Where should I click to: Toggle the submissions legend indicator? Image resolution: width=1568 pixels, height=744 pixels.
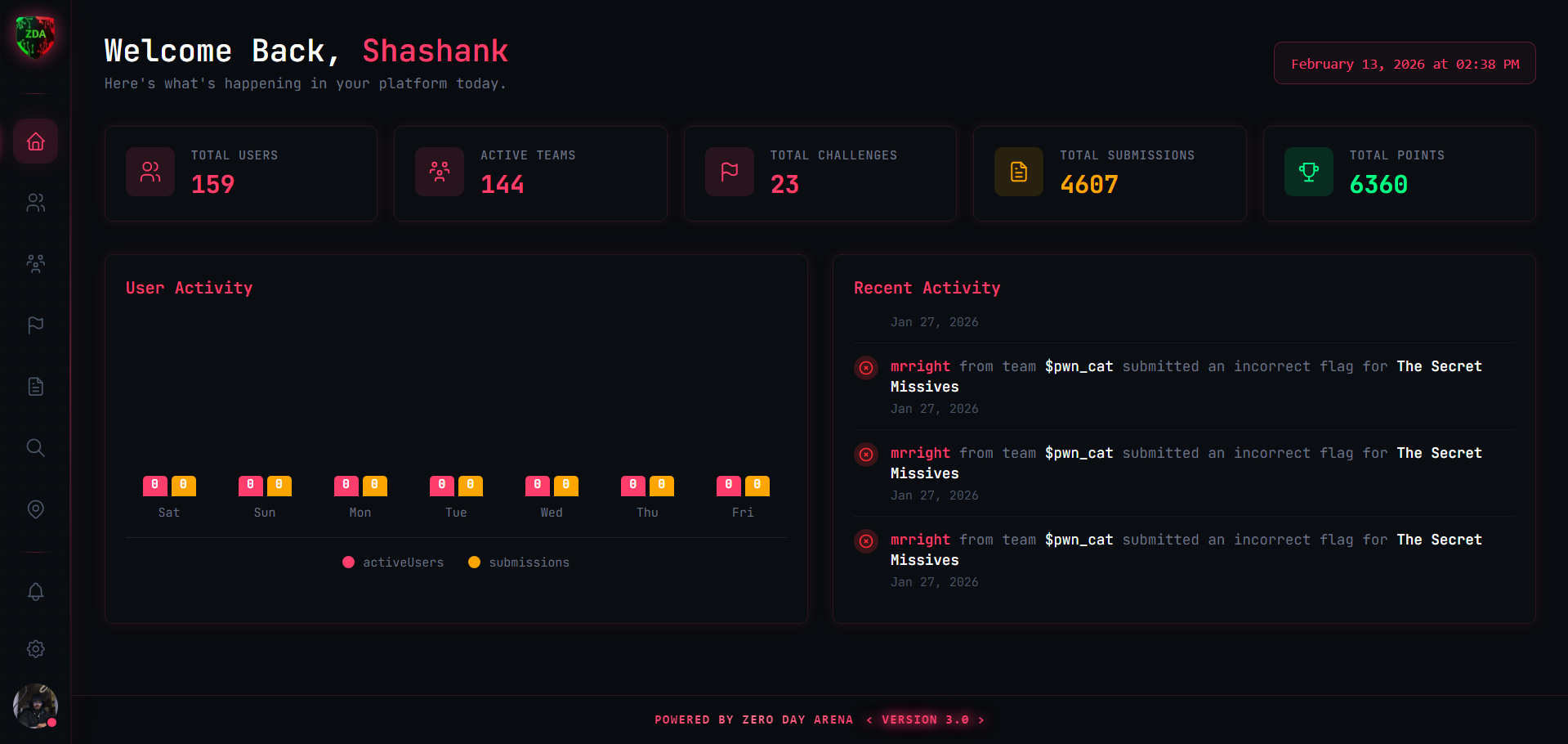point(475,562)
